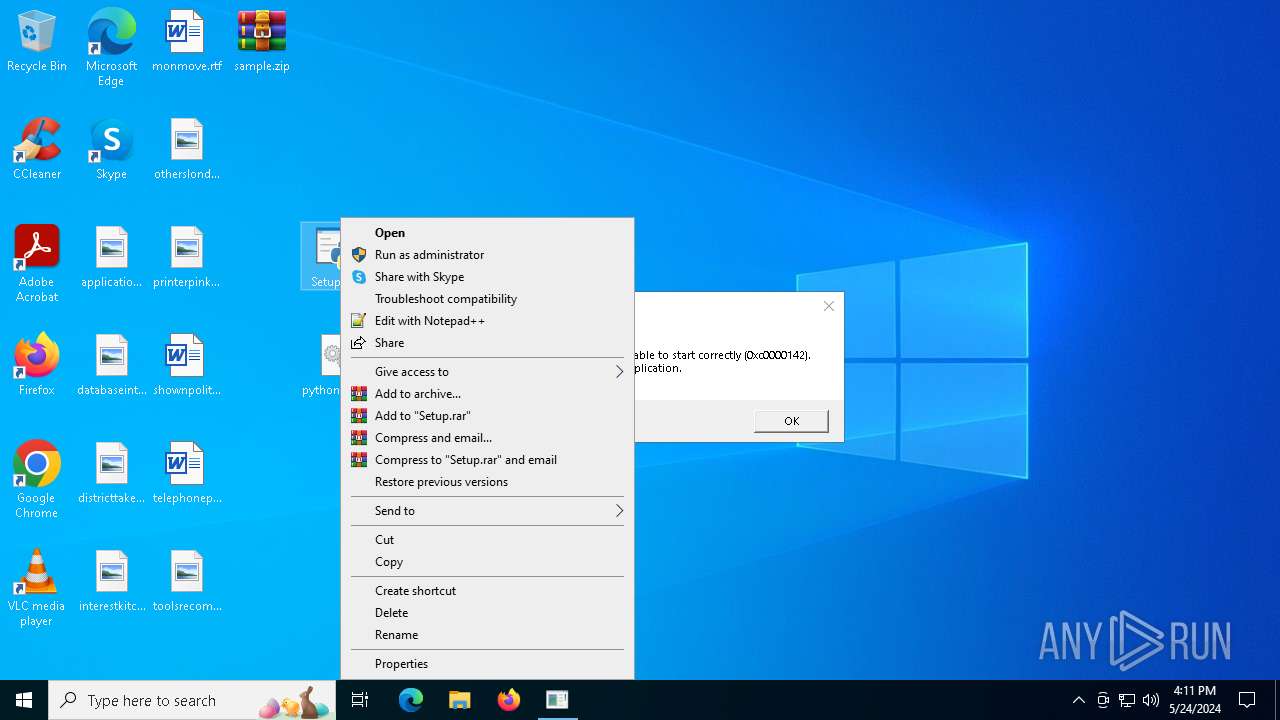Screen dimensions: 1280x720
Task: Open the Action Center notifications
Action: click(x=1247, y=700)
